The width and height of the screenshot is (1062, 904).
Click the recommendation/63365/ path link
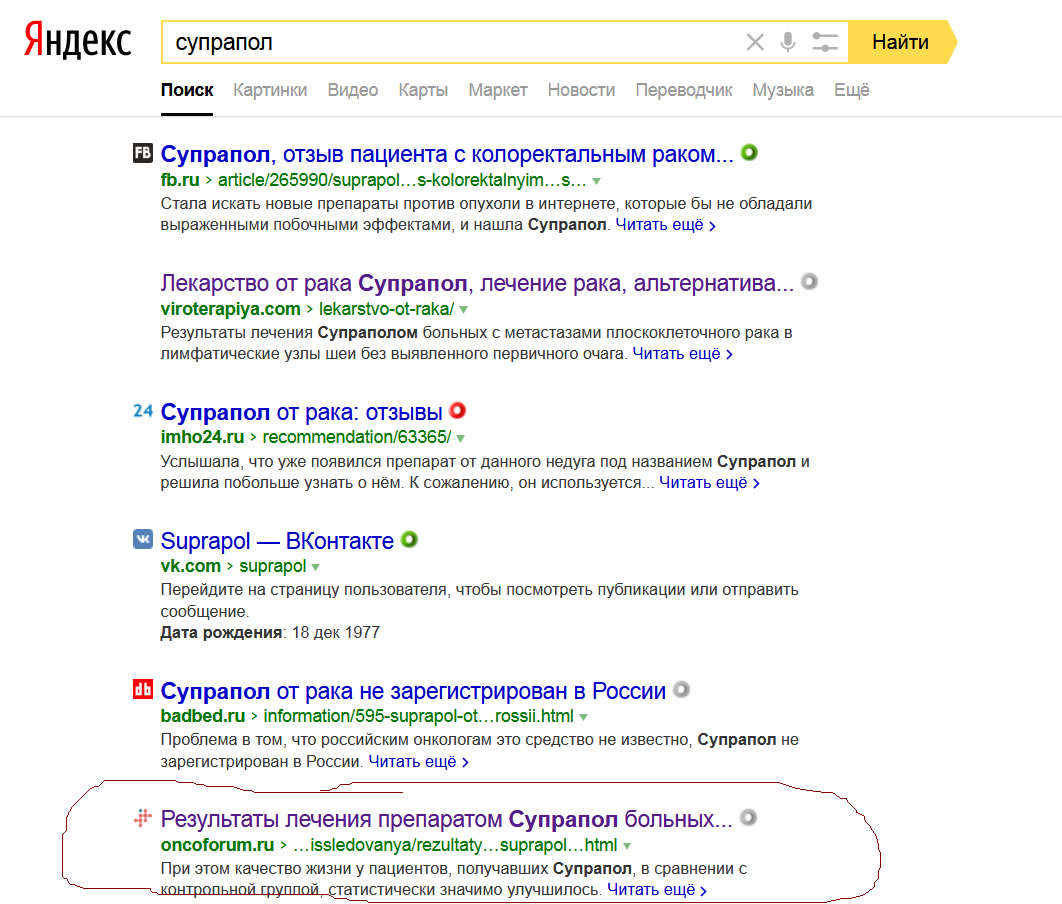[357, 437]
